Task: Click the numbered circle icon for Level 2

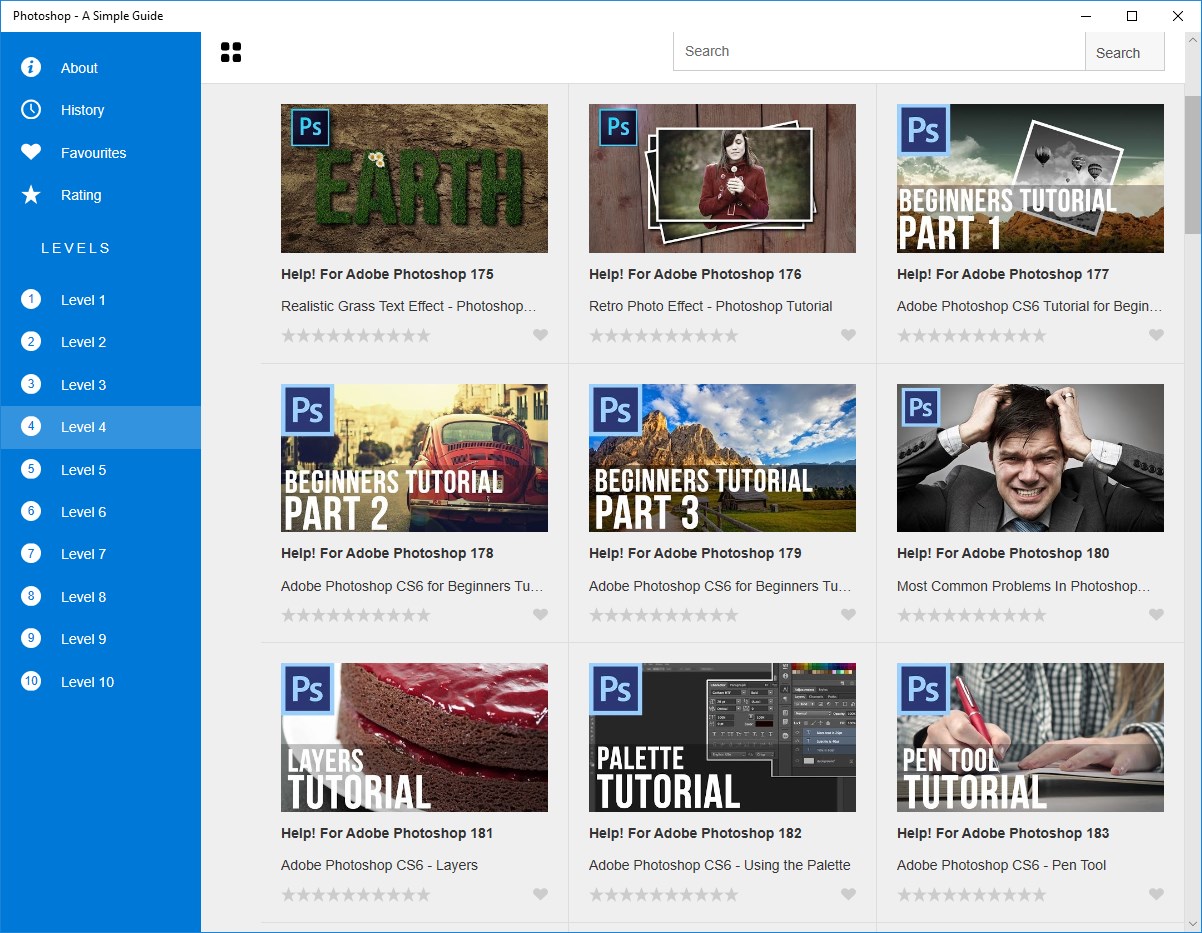Action: pos(31,341)
